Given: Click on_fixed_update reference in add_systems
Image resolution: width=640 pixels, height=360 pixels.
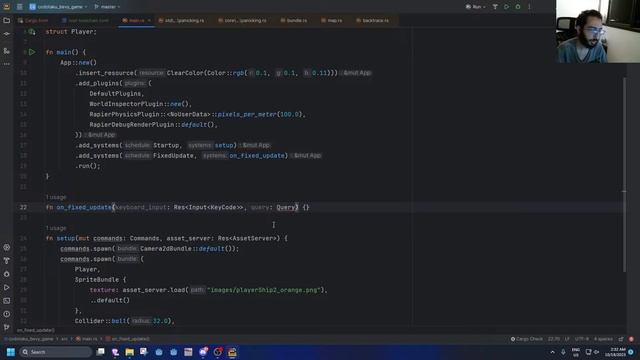Looking at the screenshot, I should [257, 156].
